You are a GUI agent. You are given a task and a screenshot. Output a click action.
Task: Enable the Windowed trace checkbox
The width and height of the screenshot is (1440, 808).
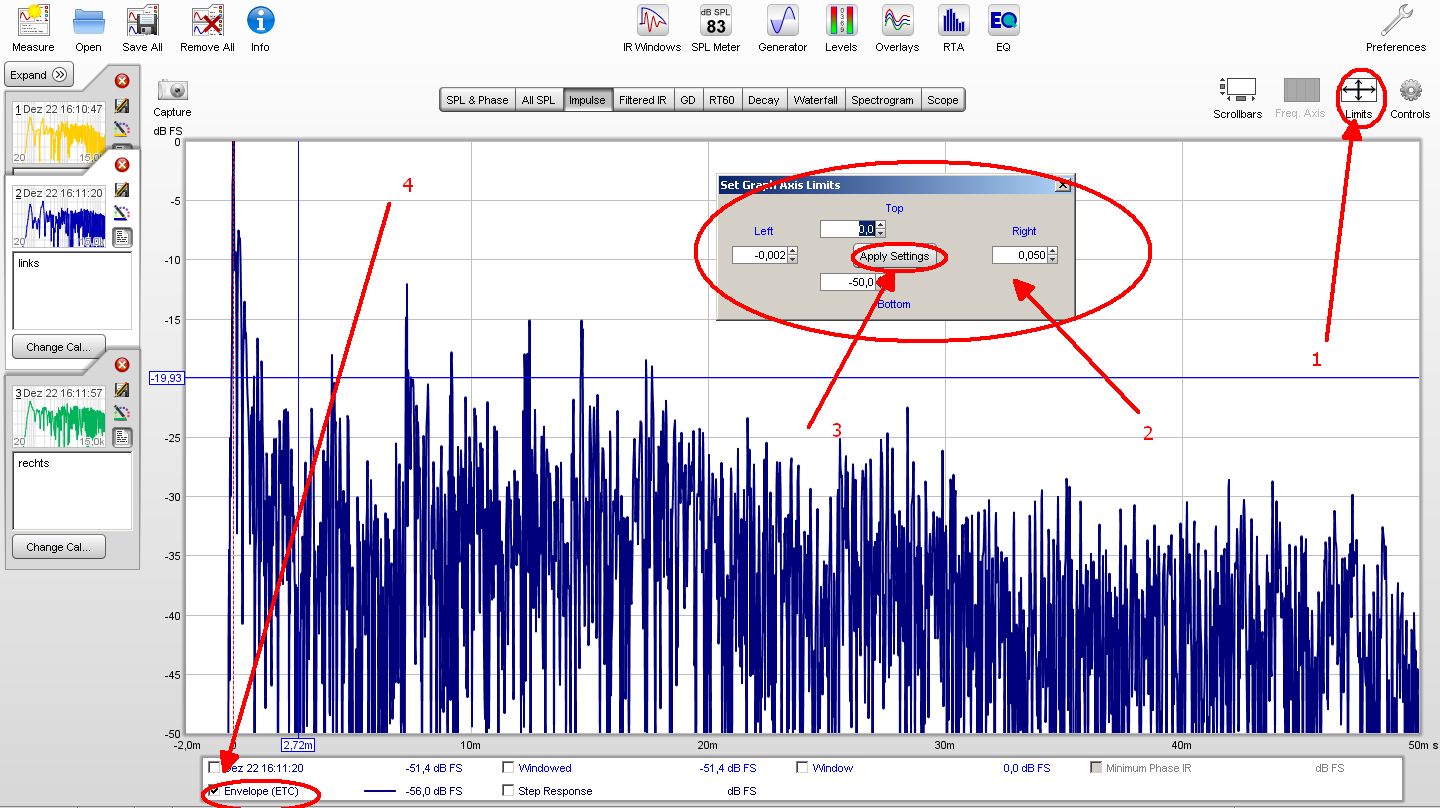[508, 767]
